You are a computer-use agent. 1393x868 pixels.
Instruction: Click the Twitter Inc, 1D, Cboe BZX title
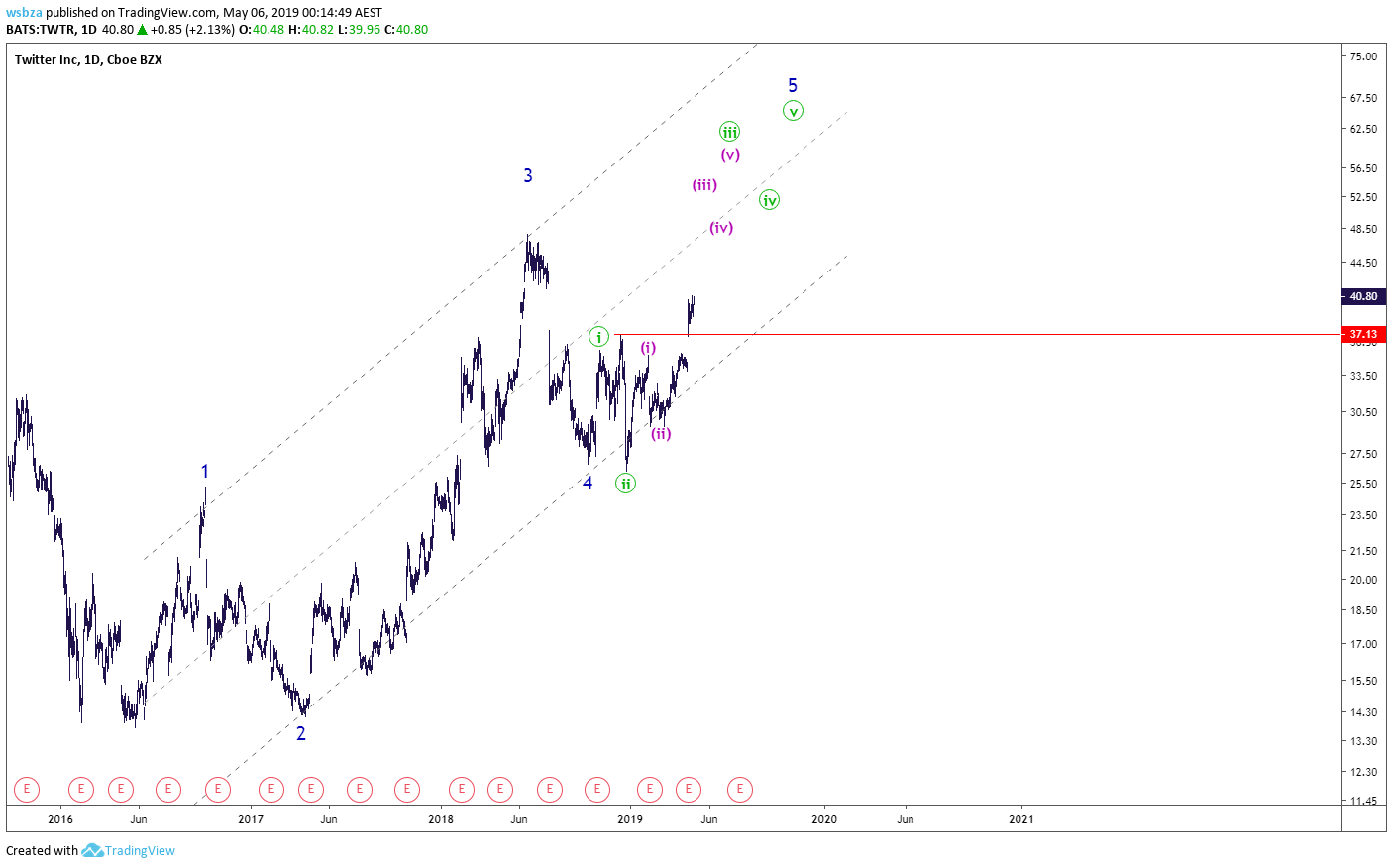88,59
